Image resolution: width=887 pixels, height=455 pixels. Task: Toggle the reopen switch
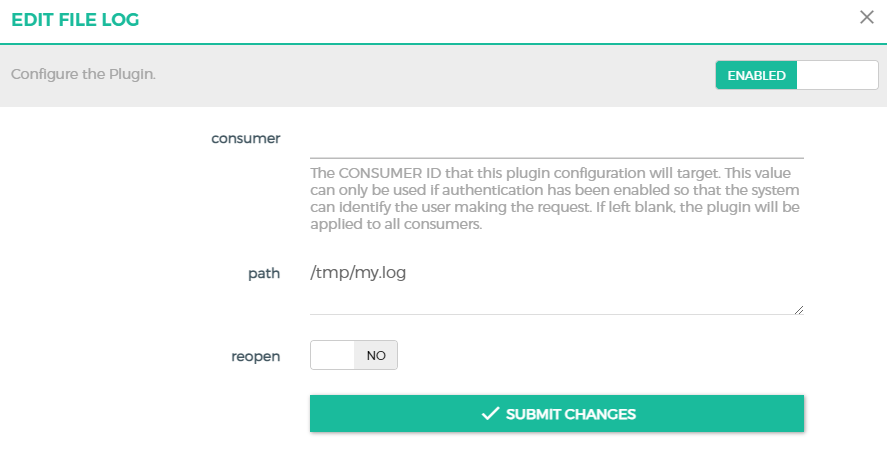tap(354, 355)
